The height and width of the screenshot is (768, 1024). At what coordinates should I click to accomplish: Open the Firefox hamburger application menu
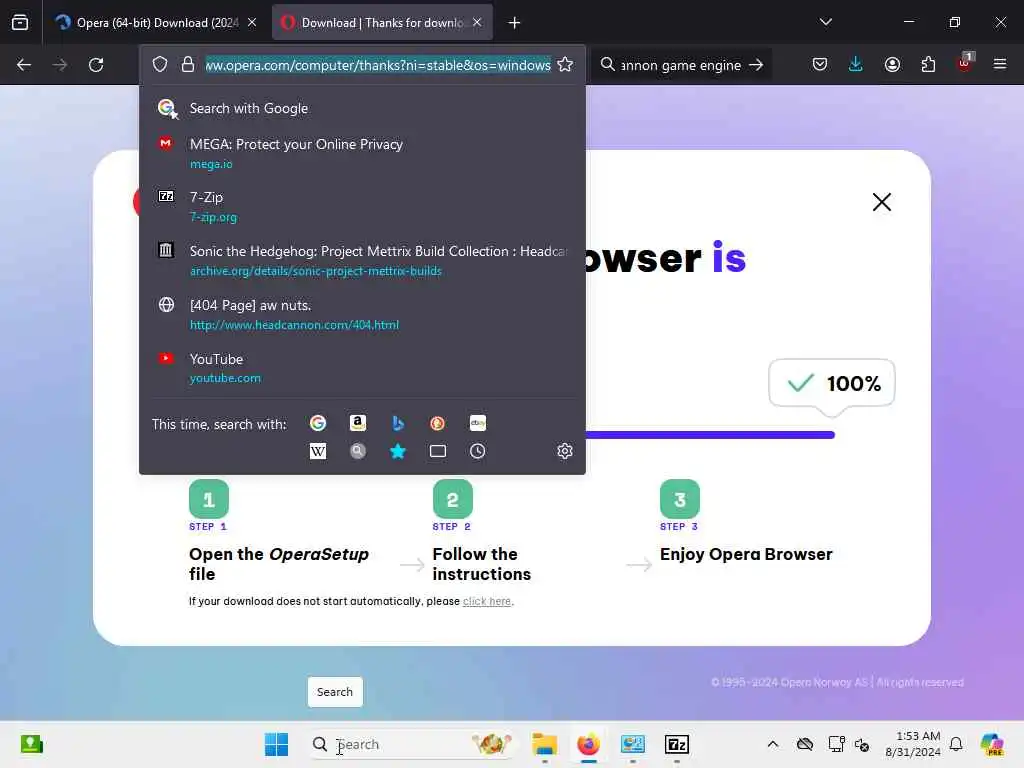[x=1000, y=65]
